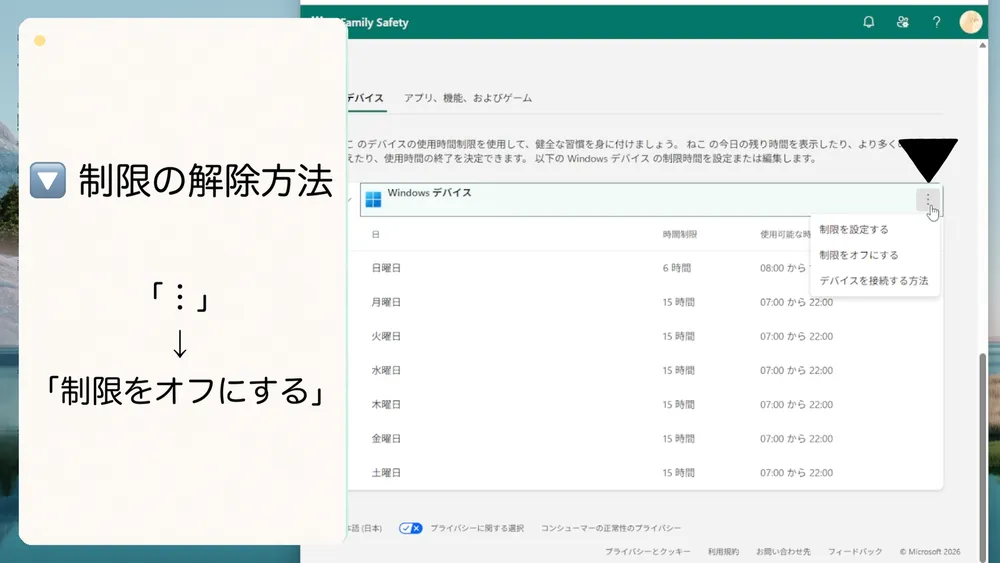Viewport: 1000px width, 563px height.
Task: Collapse the Windows デバイス section chevron
Action: [x=350, y=200]
